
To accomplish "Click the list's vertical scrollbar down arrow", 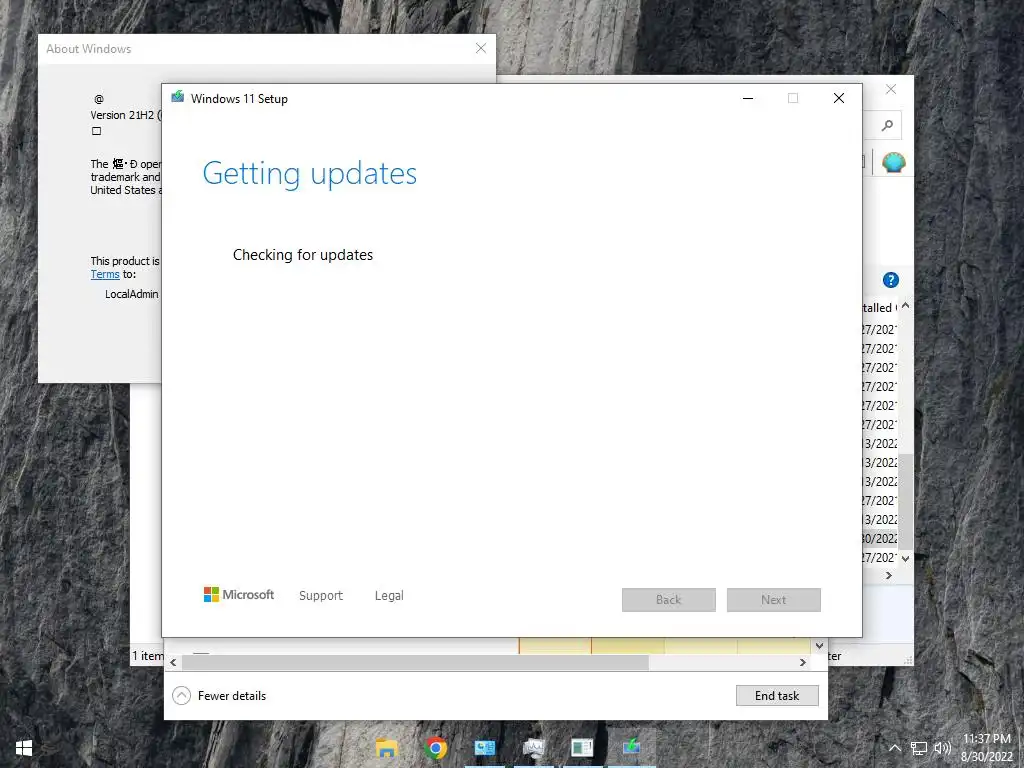I will [x=905, y=558].
